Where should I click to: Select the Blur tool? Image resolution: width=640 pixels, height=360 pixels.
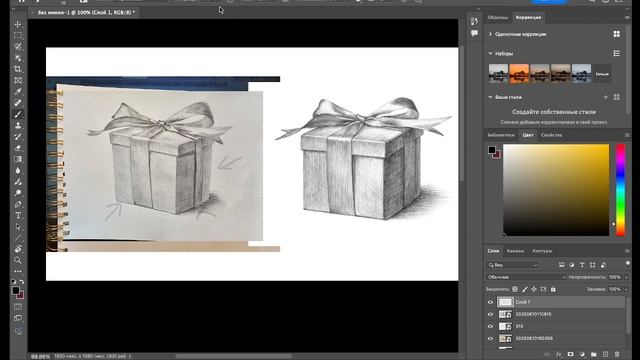(x=18, y=171)
